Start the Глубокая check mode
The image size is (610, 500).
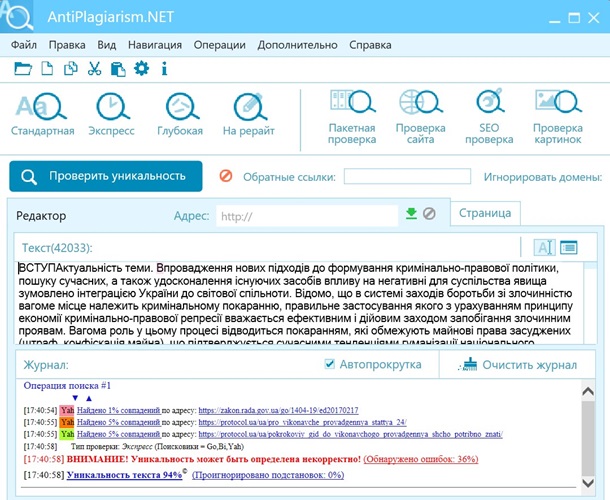coord(180,114)
